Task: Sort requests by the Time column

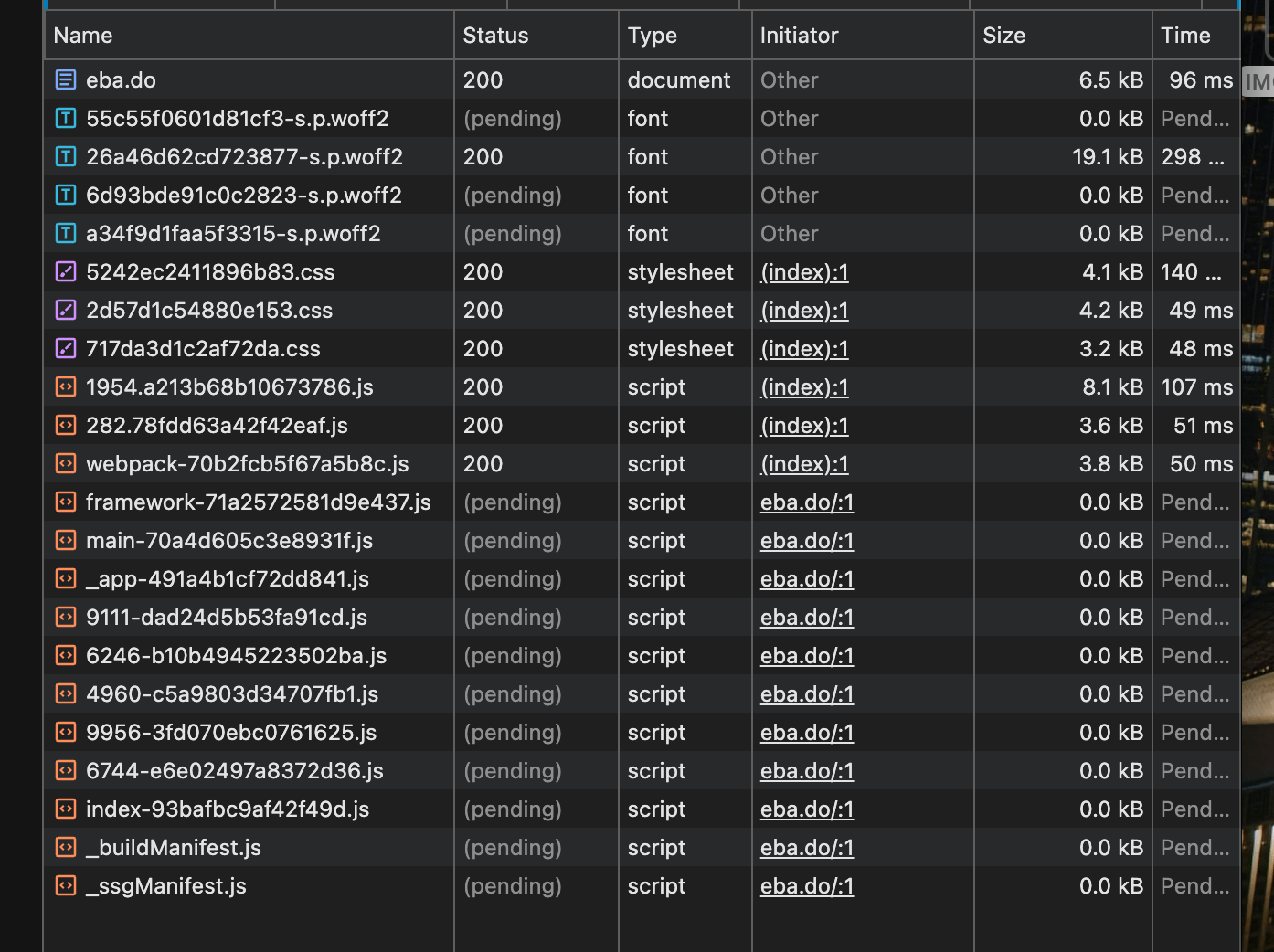Action: pyautogui.click(x=1185, y=36)
